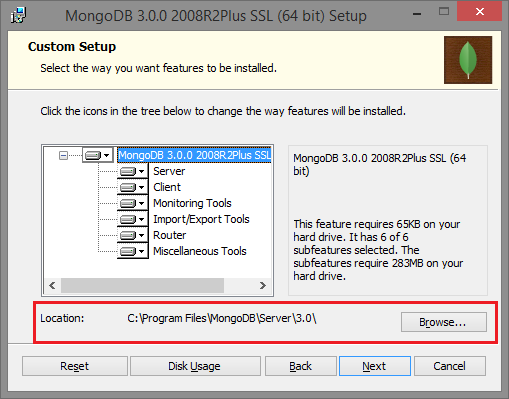This screenshot has width=509, height=399.
Task: Open the Import/Export Tools feature icon menu
Action: 132,219
